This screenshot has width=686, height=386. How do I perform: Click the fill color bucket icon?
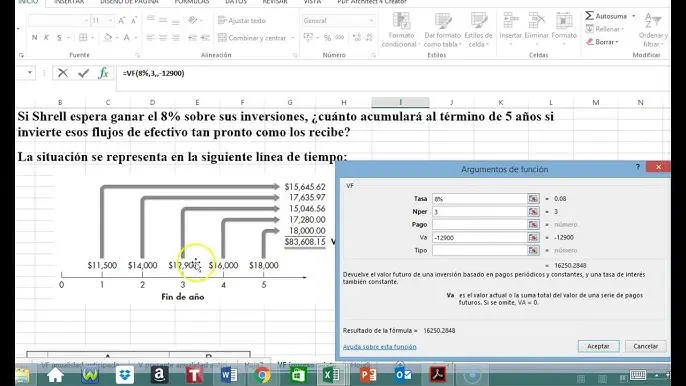tap(108, 38)
